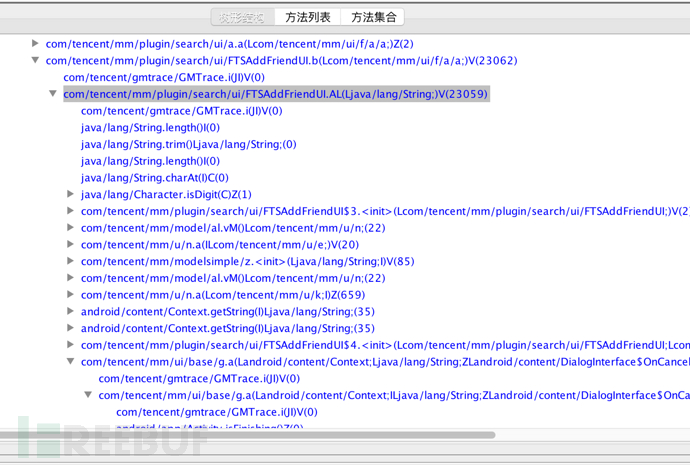Switch to the 方法集合 tab
Image resolution: width=690 pixels, height=465 pixels.
click(x=373, y=18)
